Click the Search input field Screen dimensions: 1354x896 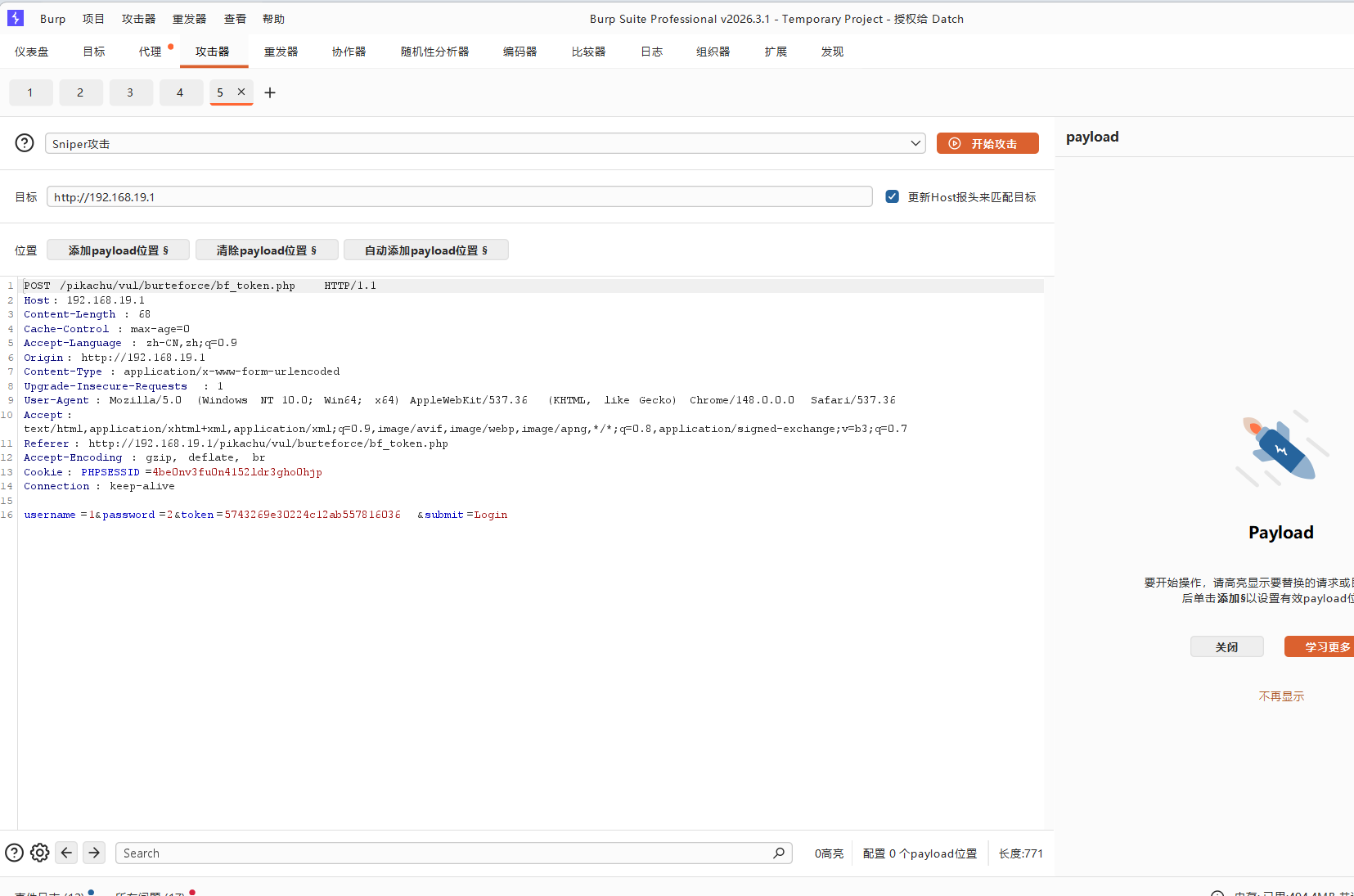point(454,853)
